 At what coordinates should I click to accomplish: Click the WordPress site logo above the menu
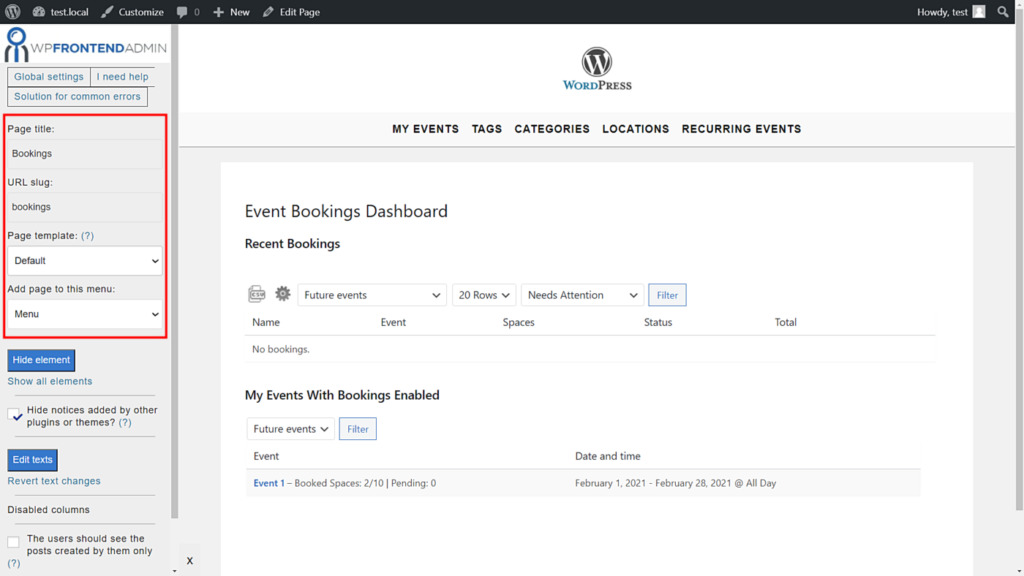pos(597,63)
